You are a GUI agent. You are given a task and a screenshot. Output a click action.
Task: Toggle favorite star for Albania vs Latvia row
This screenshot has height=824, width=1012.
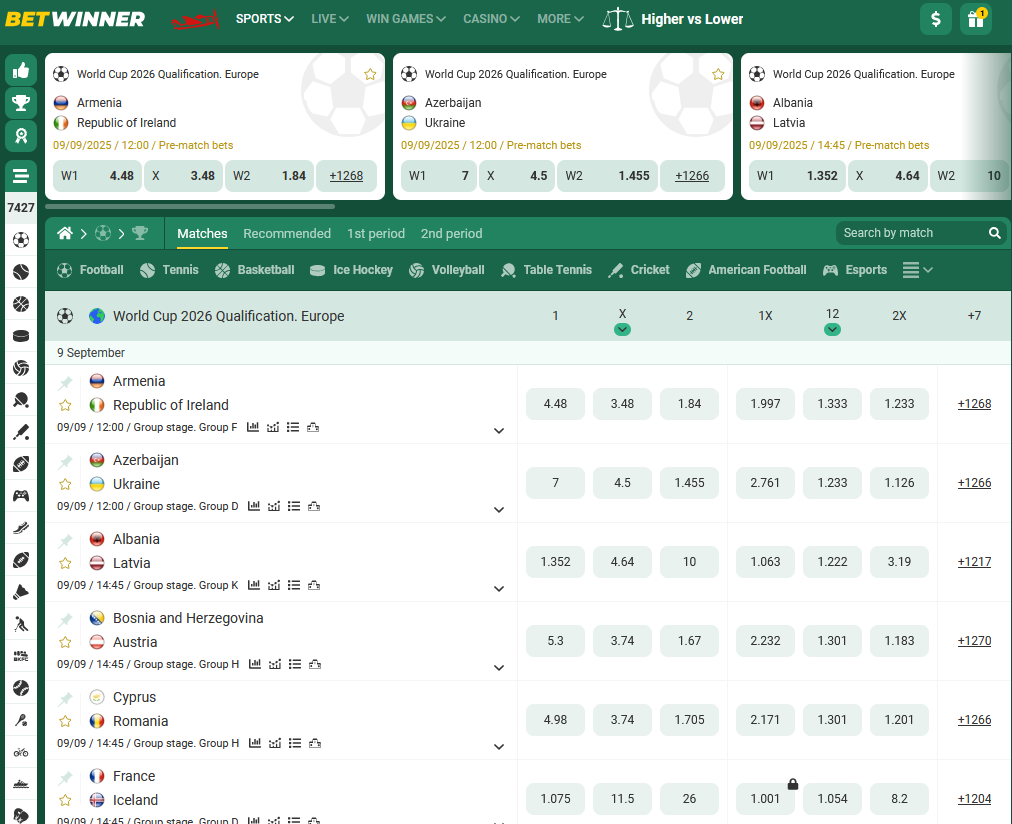(65, 563)
